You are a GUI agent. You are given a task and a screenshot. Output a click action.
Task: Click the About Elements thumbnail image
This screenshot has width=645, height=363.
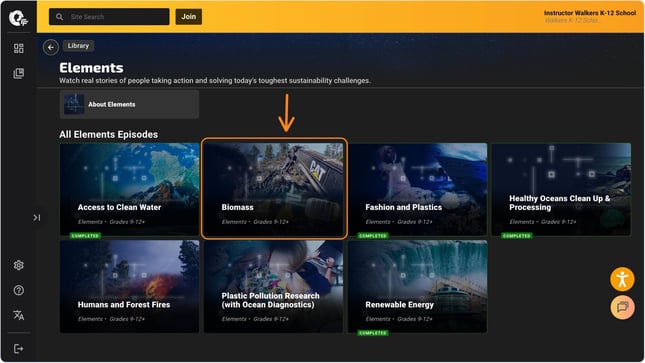pos(74,104)
